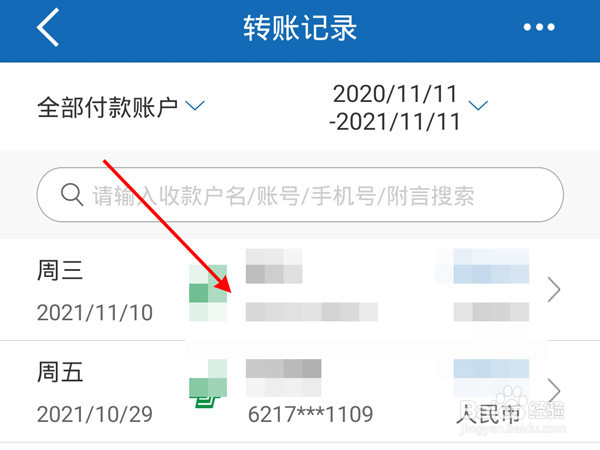Screen dimensions: 600x450
Task: Select the 转账记录 page title
Action: (300, 28)
